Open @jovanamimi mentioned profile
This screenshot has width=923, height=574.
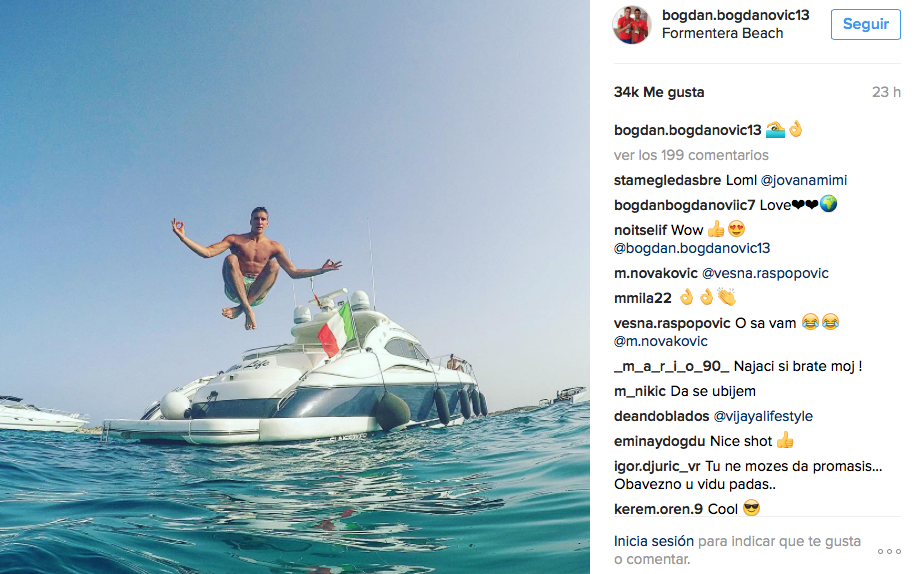(x=804, y=180)
